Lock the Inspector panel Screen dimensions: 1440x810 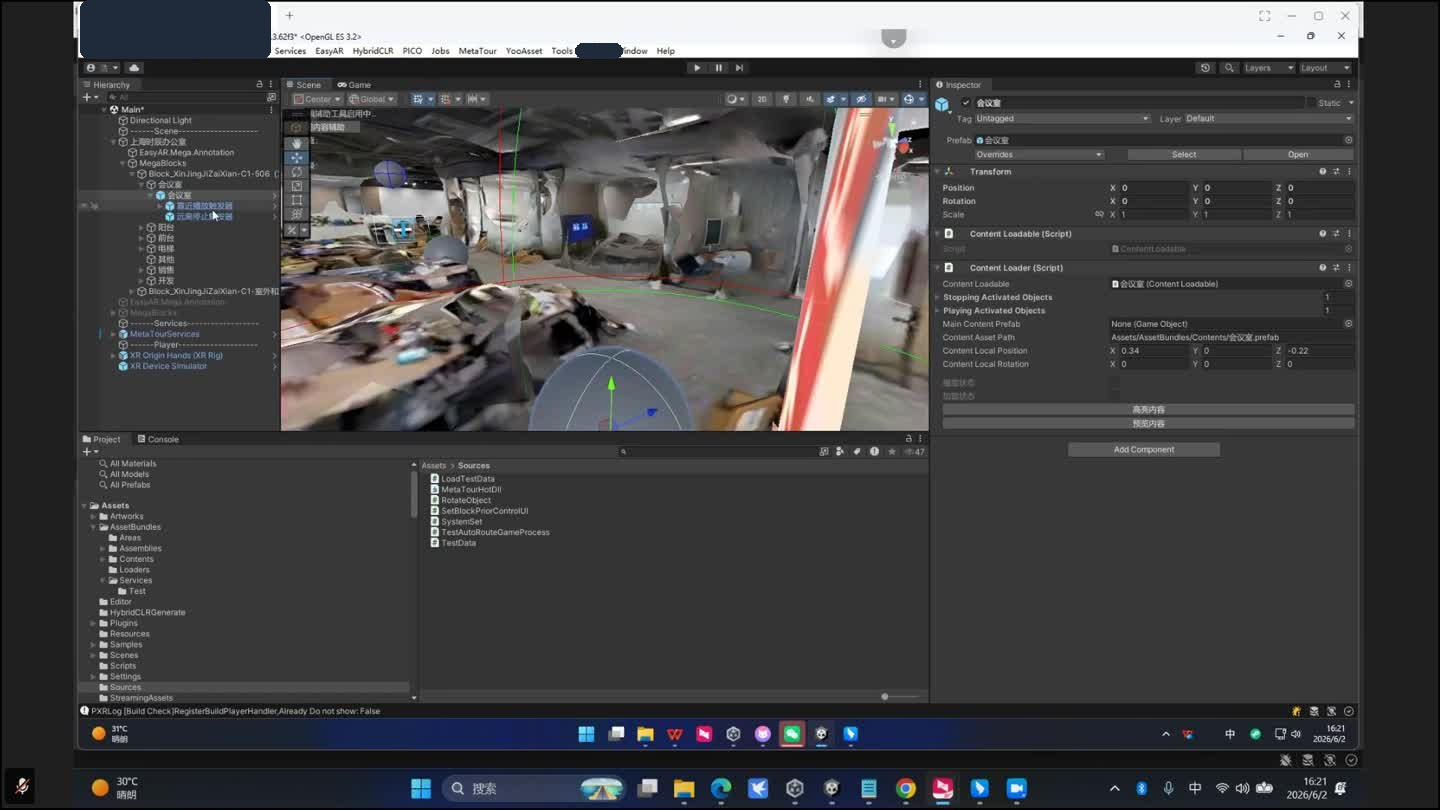(x=1336, y=85)
